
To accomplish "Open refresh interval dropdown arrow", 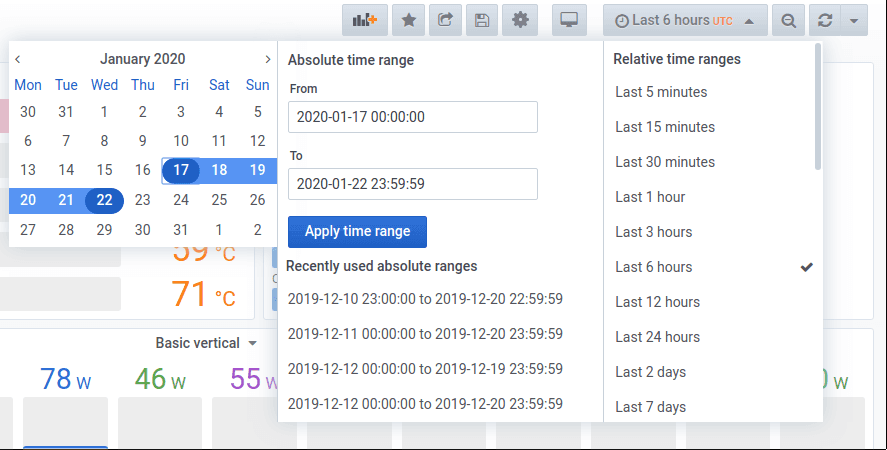I will point(853,20).
